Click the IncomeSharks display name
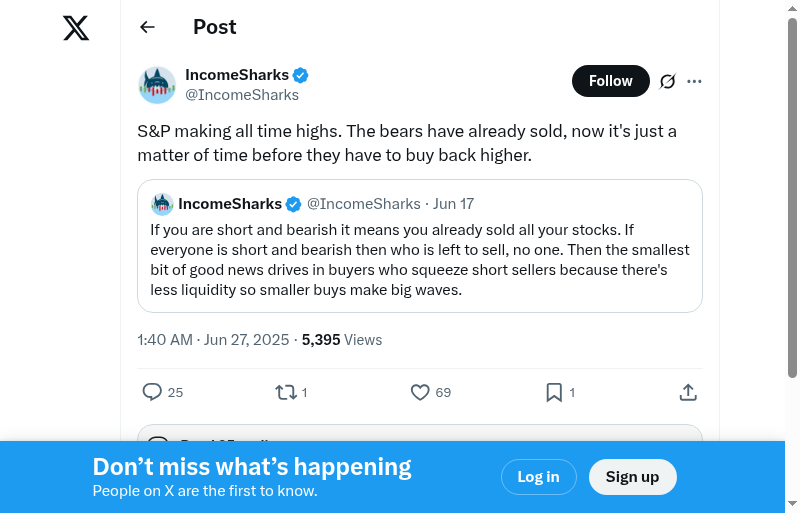 (x=237, y=75)
